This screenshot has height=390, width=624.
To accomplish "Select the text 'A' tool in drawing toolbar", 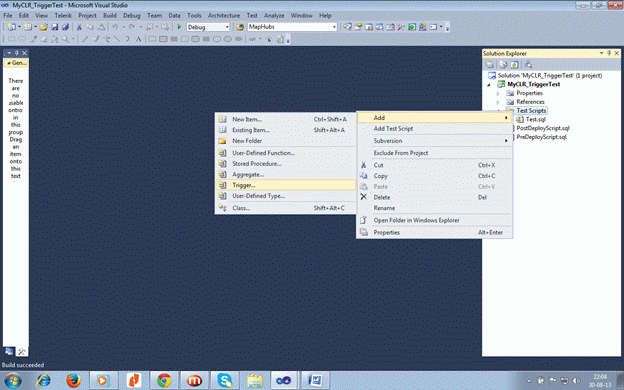I will tap(138, 39).
